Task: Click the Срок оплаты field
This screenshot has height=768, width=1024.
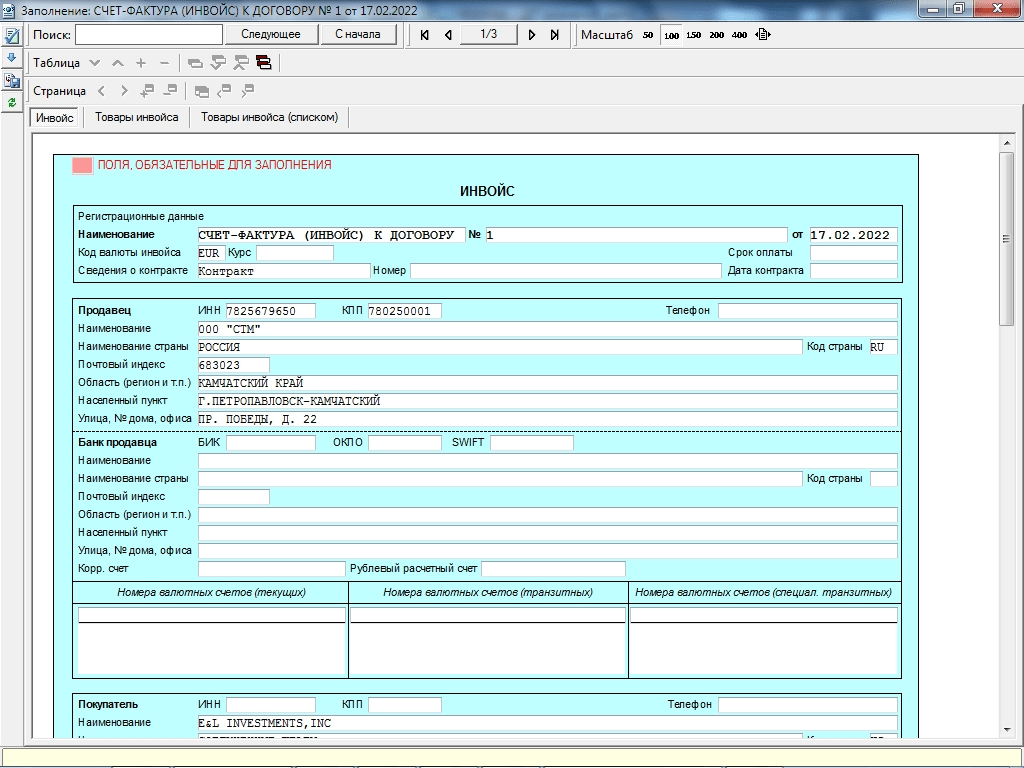Action: [x=854, y=253]
